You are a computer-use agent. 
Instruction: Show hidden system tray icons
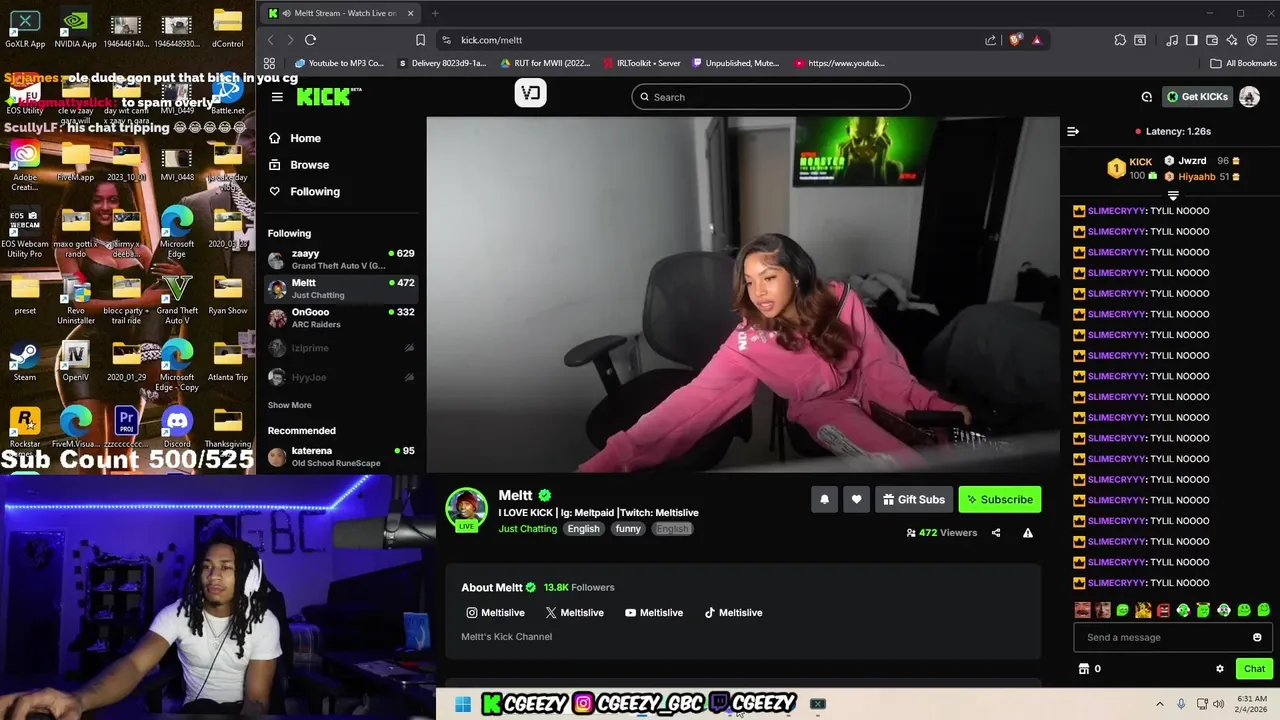(1160, 704)
